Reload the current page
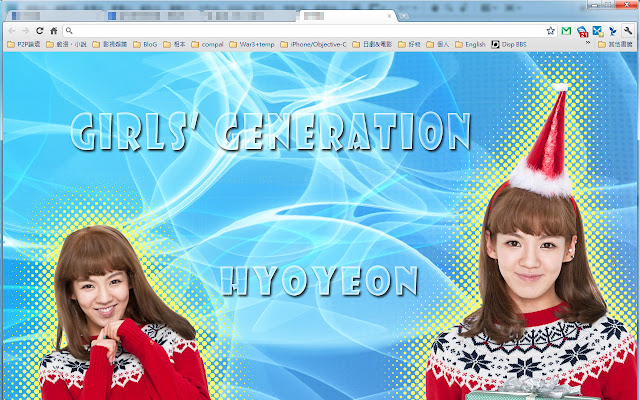Screen dimensions: 640x400 tap(40, 31)
